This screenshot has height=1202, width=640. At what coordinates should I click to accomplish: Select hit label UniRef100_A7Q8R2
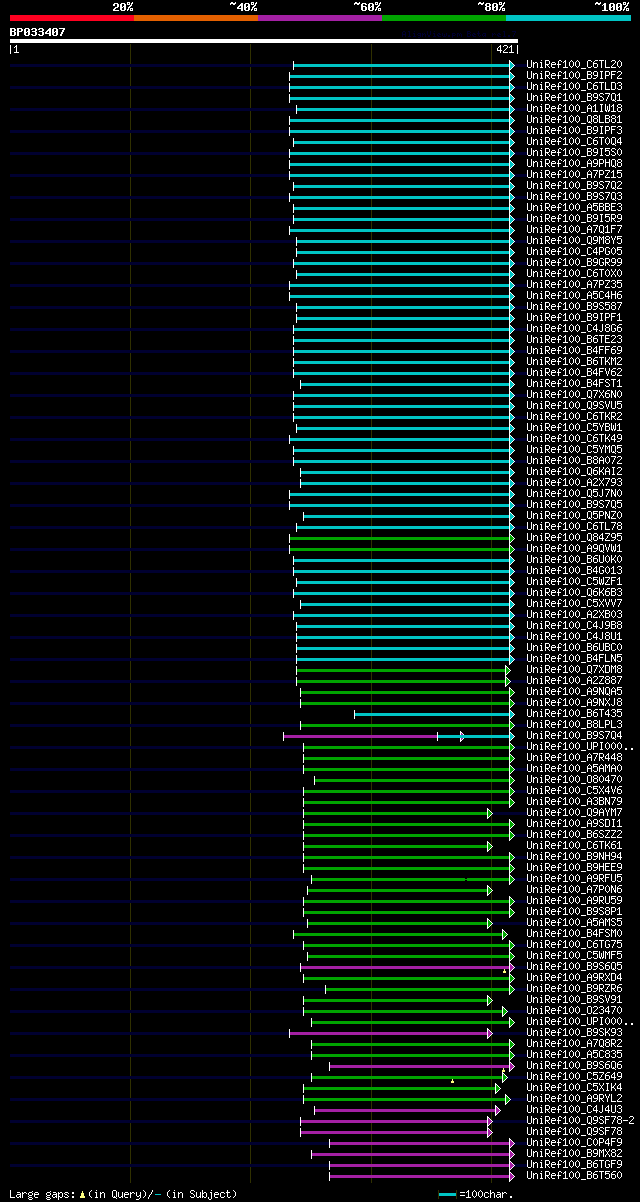(x=574, y=1043)
